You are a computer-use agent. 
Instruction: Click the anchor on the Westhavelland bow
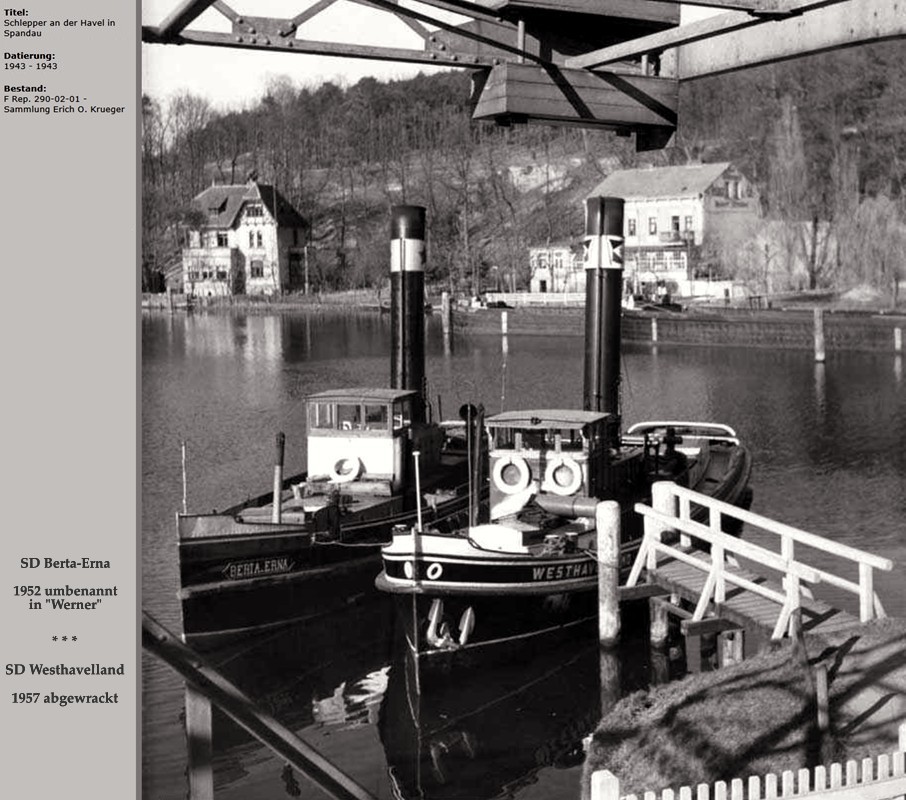coord(450,623)
